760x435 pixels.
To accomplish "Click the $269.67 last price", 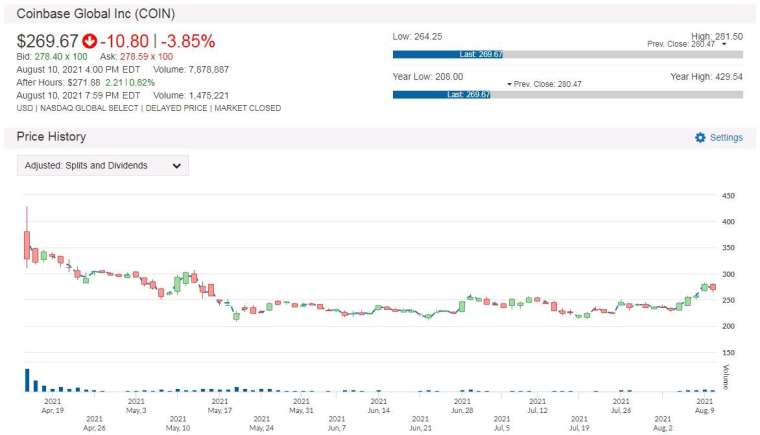I will (x=48, y=41).
